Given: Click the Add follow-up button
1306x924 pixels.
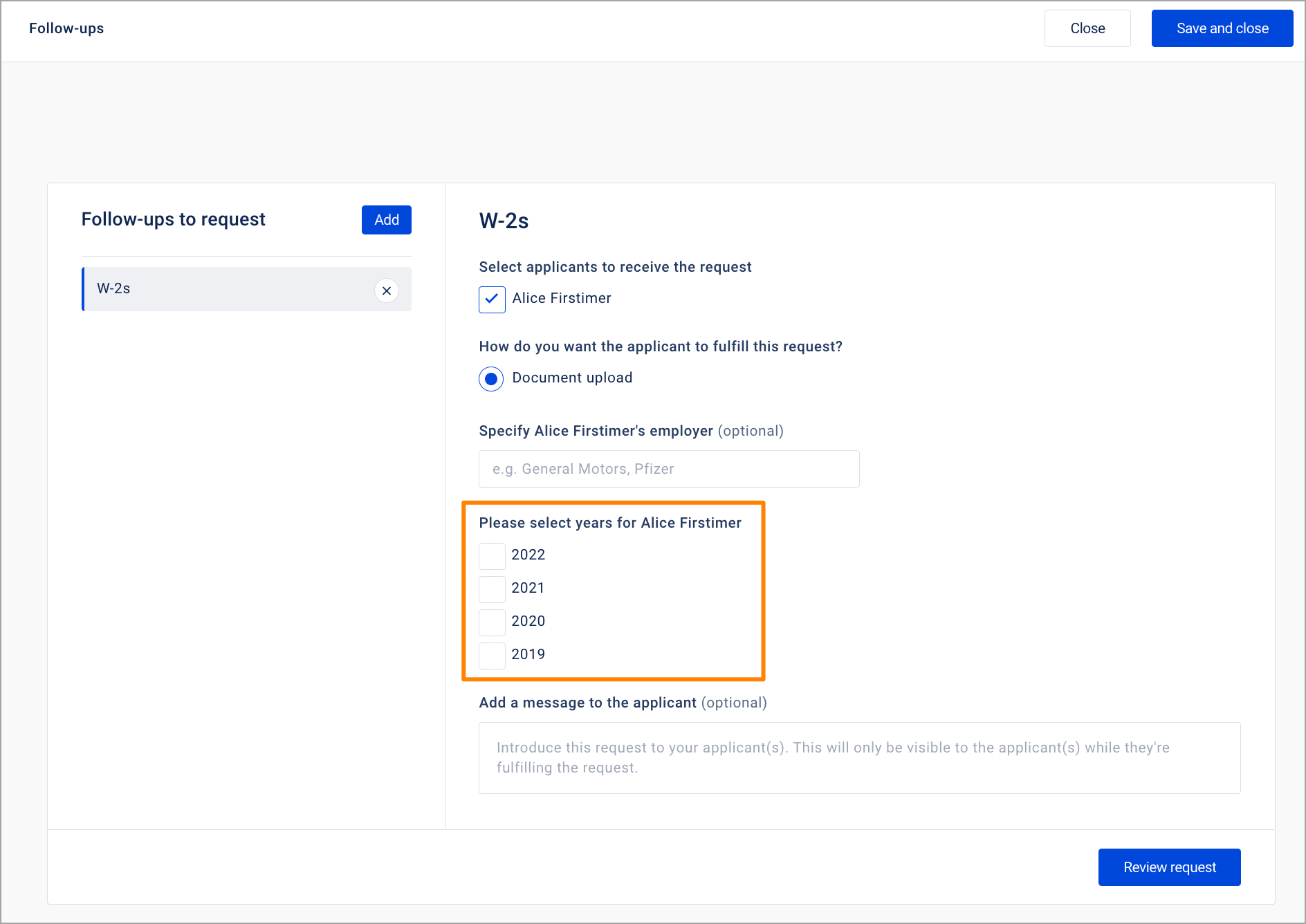Looking at the screenshot, I should click(x=387, y=220).
